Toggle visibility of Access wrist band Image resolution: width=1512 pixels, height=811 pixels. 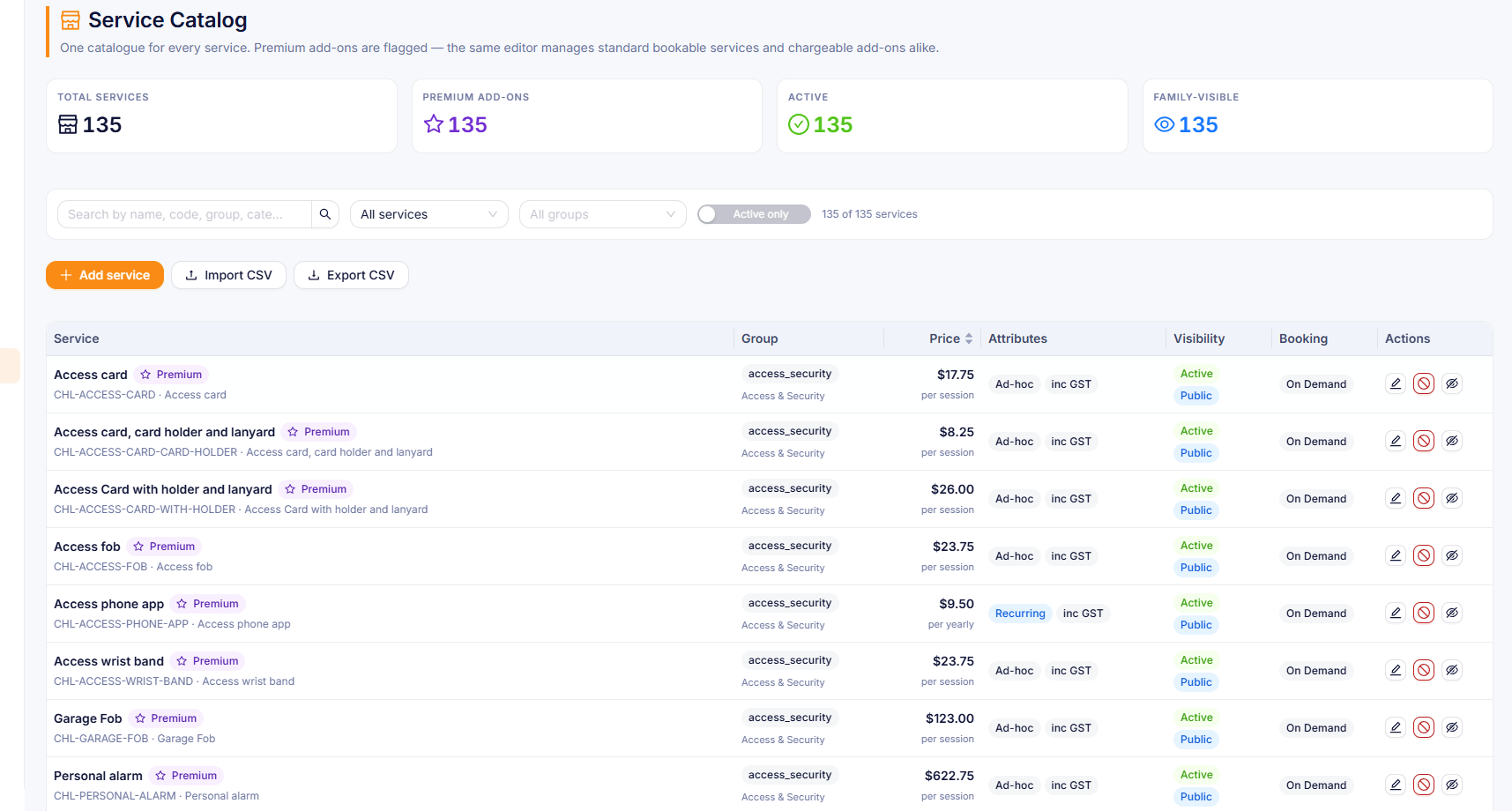(x=1452, y=670)
